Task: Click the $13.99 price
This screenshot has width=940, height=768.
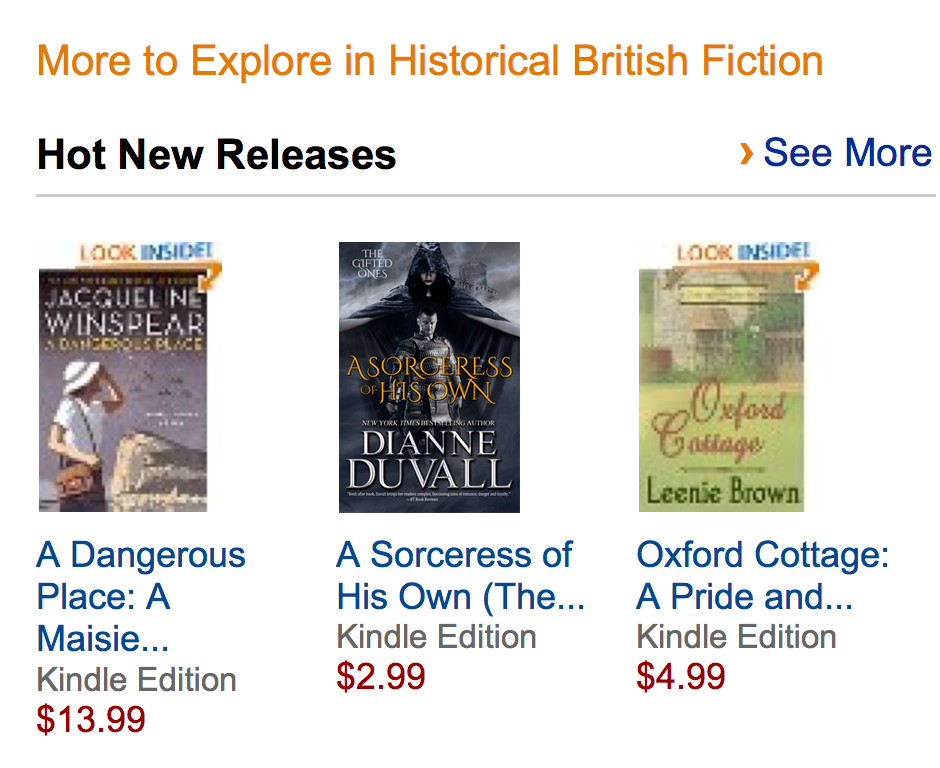Action: click(x=91, y=719)
